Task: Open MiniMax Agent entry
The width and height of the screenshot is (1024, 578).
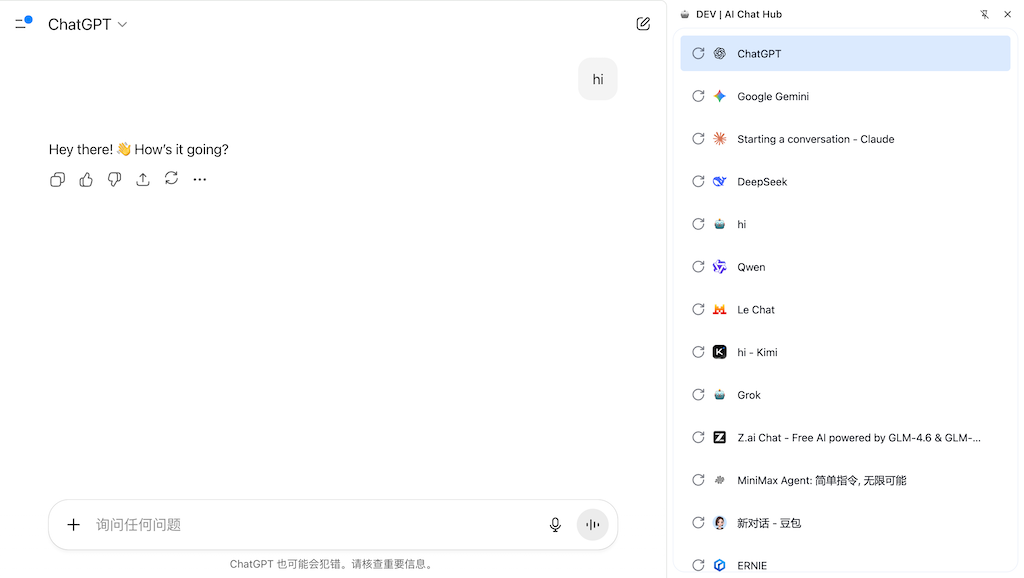Action: [x=845, y=480]
